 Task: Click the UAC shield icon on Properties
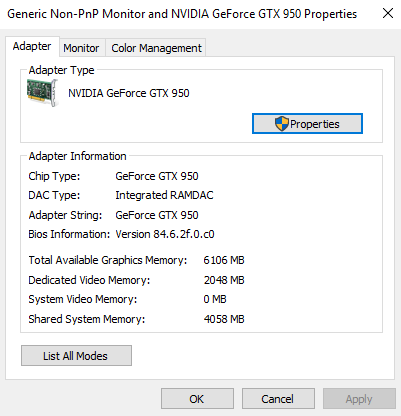(x=281, y=124)
